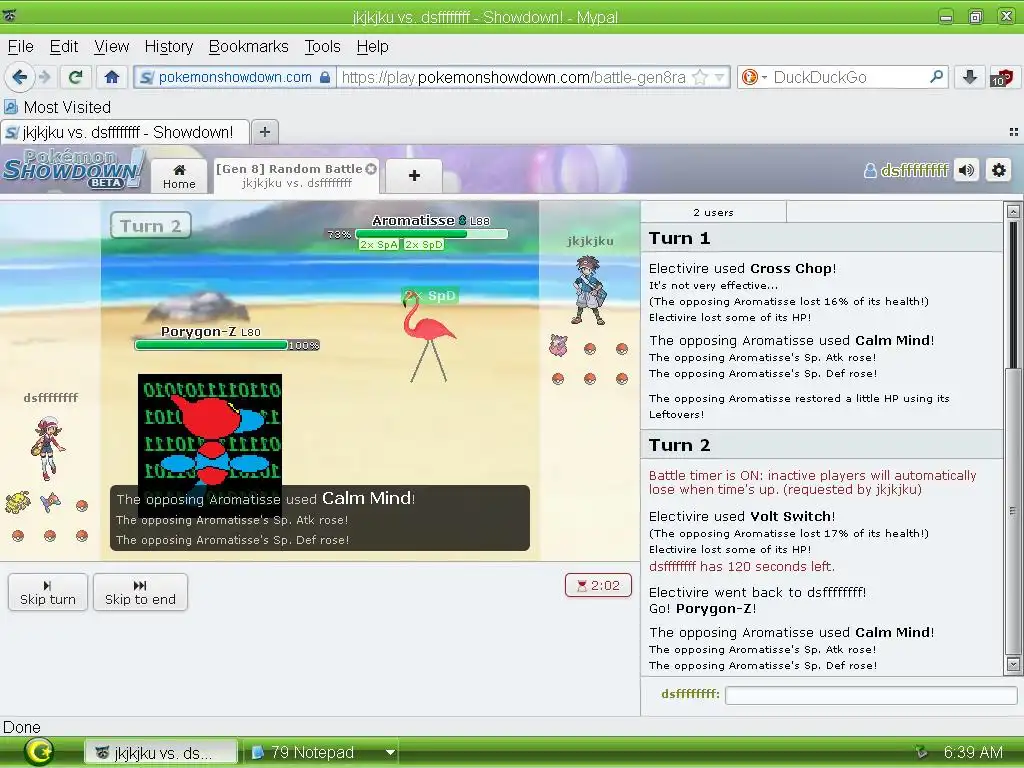Open a new Showdown room with plus
Viewport: 1024px width, 768px height.
click(414, 176)
